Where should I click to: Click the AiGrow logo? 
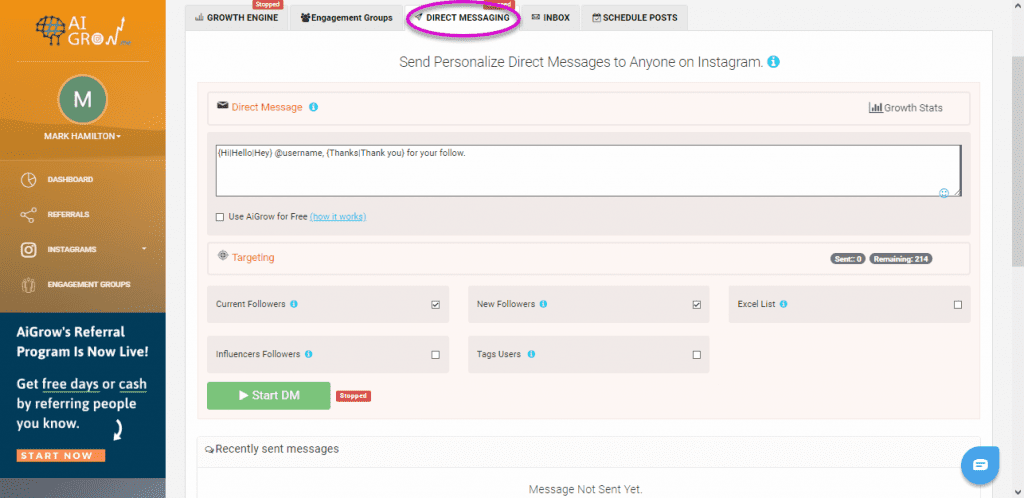82,30
